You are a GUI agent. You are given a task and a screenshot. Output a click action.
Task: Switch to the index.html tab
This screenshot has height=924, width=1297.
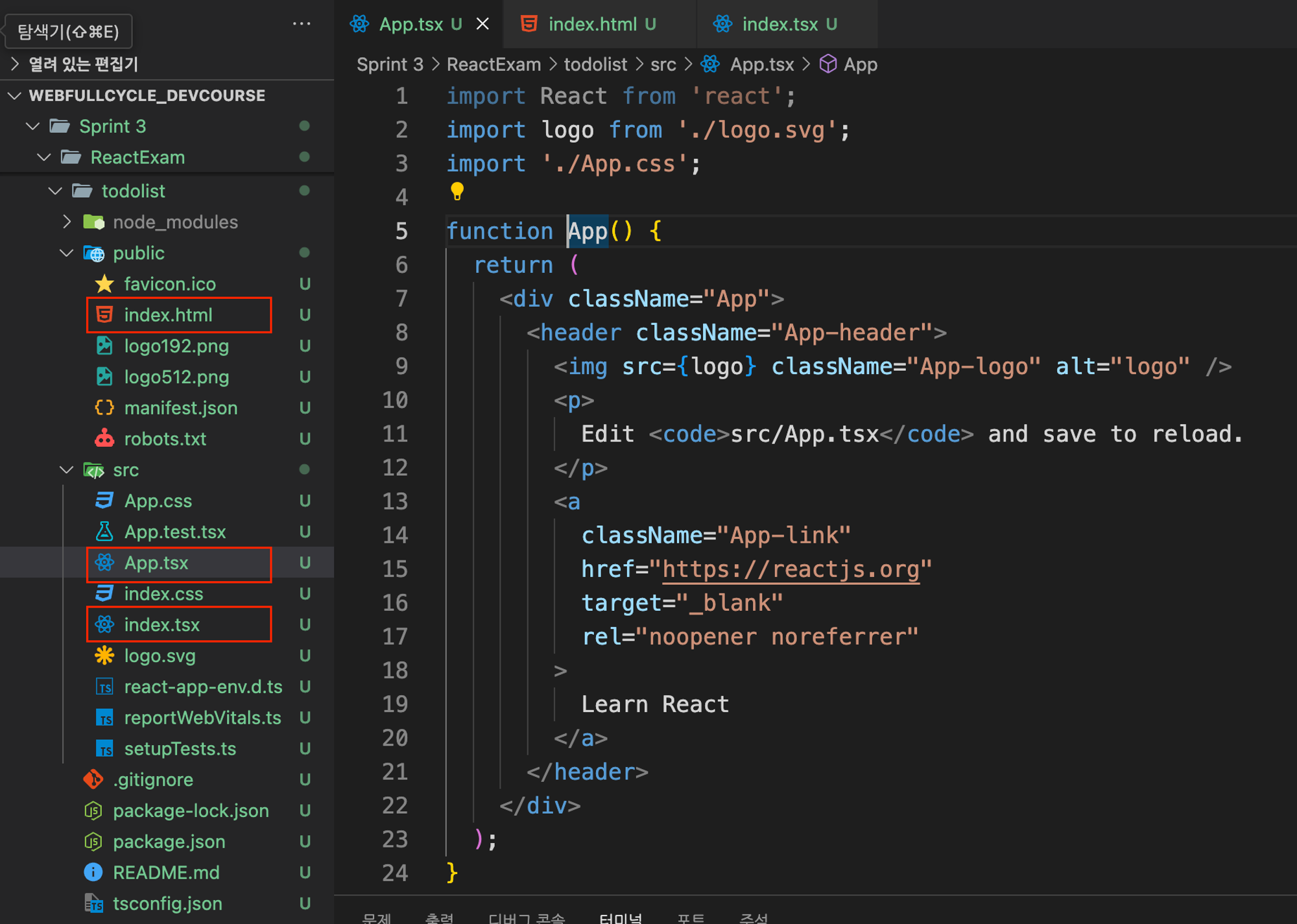(592, 24)
